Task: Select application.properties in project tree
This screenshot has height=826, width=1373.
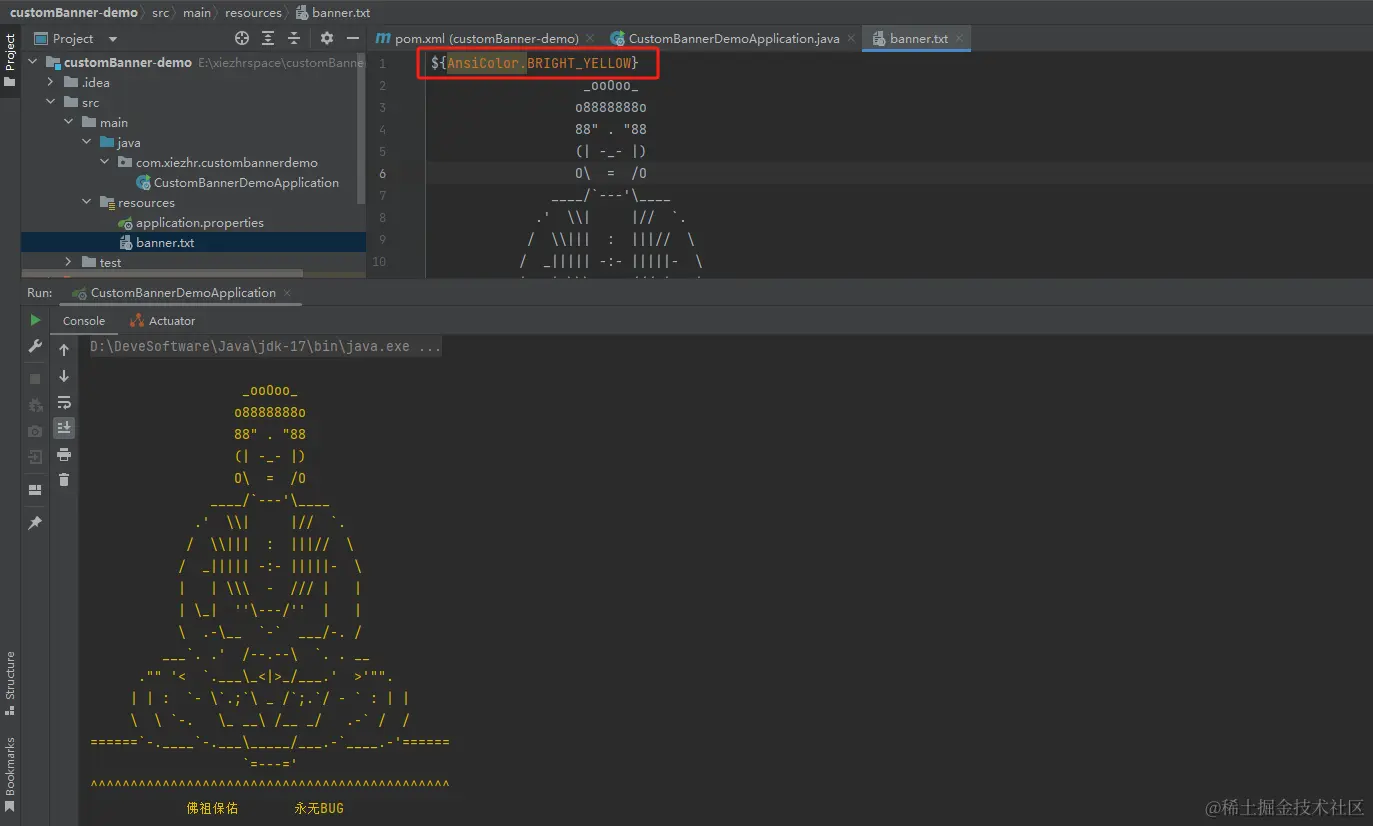Action: 200,222
